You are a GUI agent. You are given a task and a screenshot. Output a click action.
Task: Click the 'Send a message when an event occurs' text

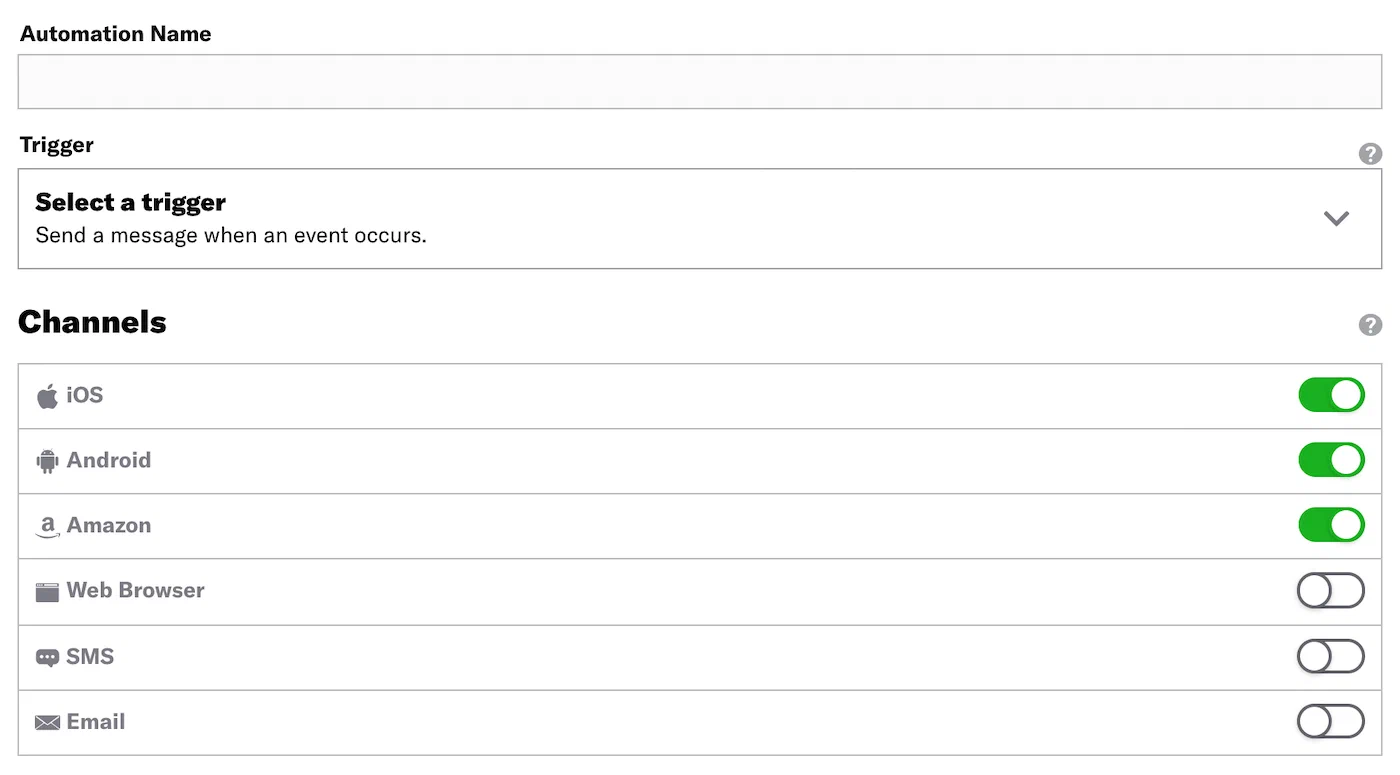coord(231,235)
